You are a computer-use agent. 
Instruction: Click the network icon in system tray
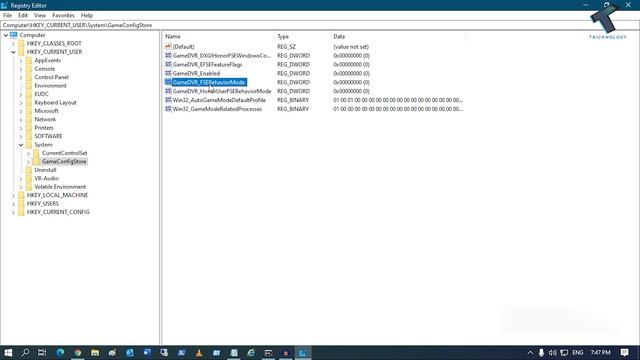coord(564,353)
